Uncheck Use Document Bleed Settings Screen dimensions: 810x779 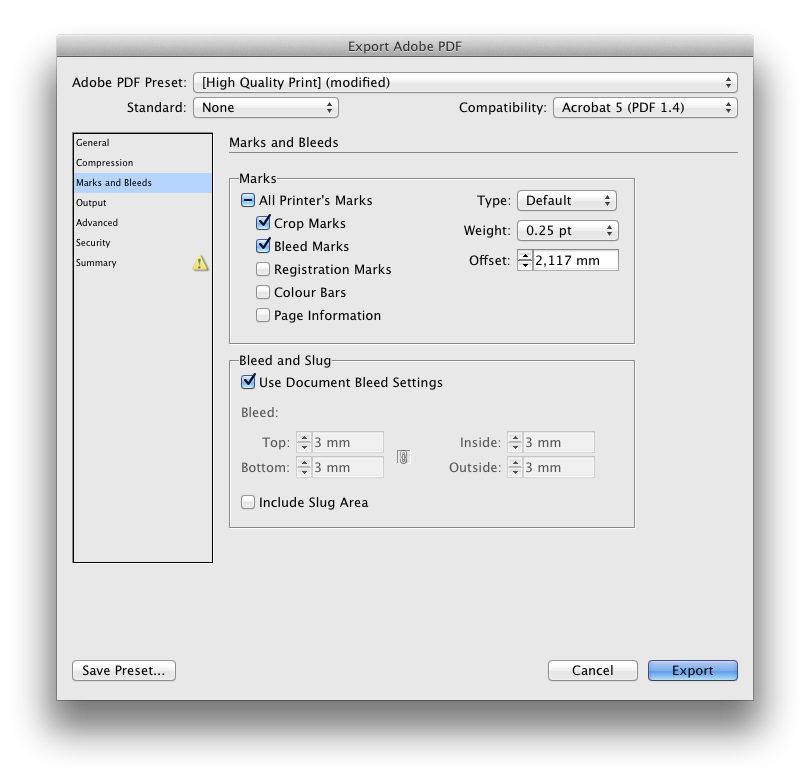[x=248, y=382]
